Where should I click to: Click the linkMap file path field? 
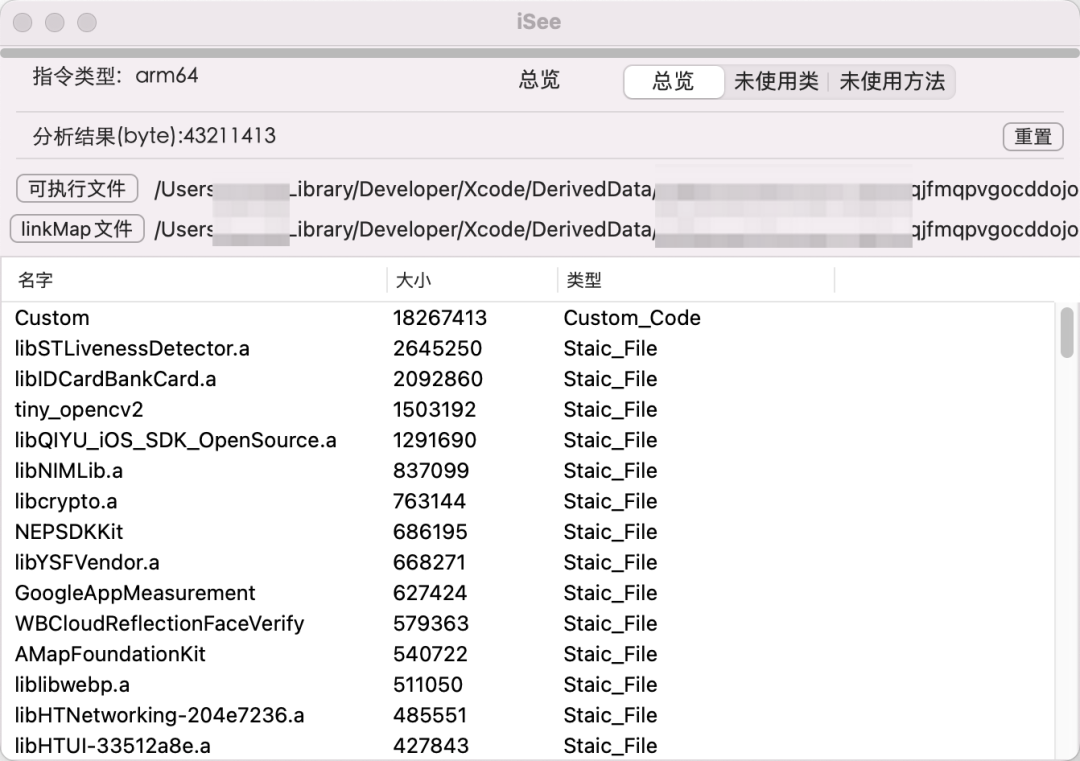click(616, 229)
